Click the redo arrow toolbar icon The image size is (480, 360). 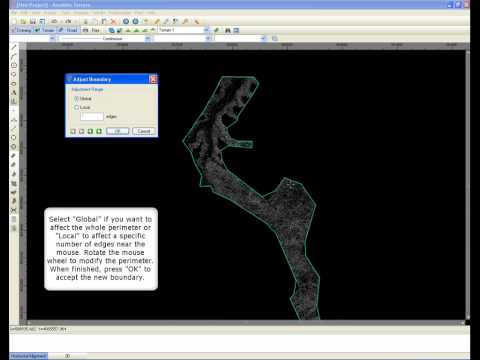tap(68, 22)
